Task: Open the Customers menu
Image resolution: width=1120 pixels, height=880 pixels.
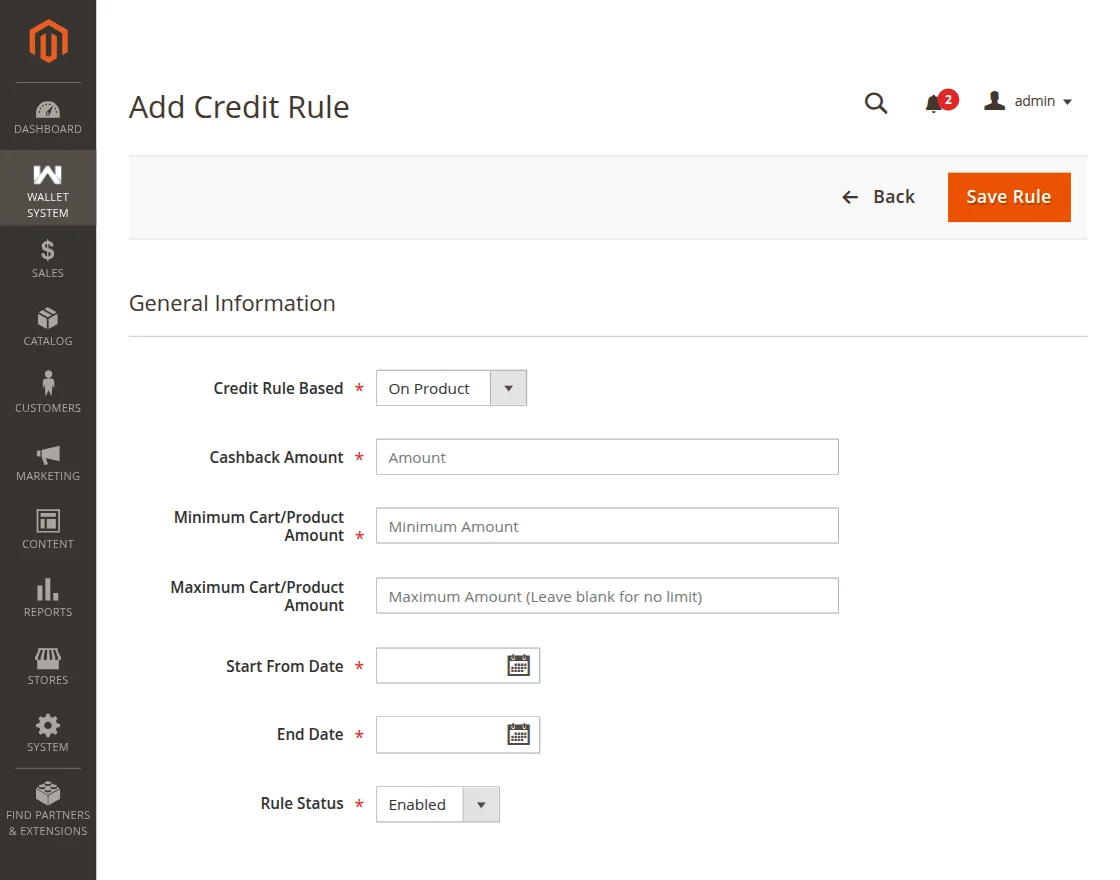Action: tap(48, 394)
